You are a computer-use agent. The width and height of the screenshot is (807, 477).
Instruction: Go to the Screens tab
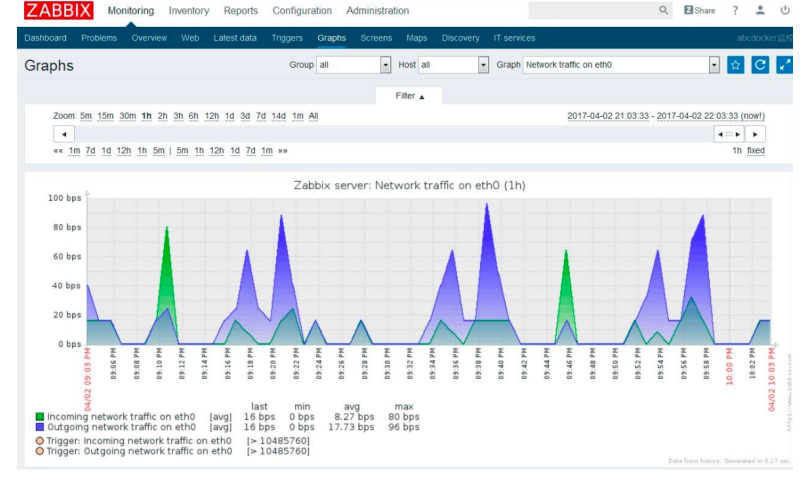tap(376, 38)
